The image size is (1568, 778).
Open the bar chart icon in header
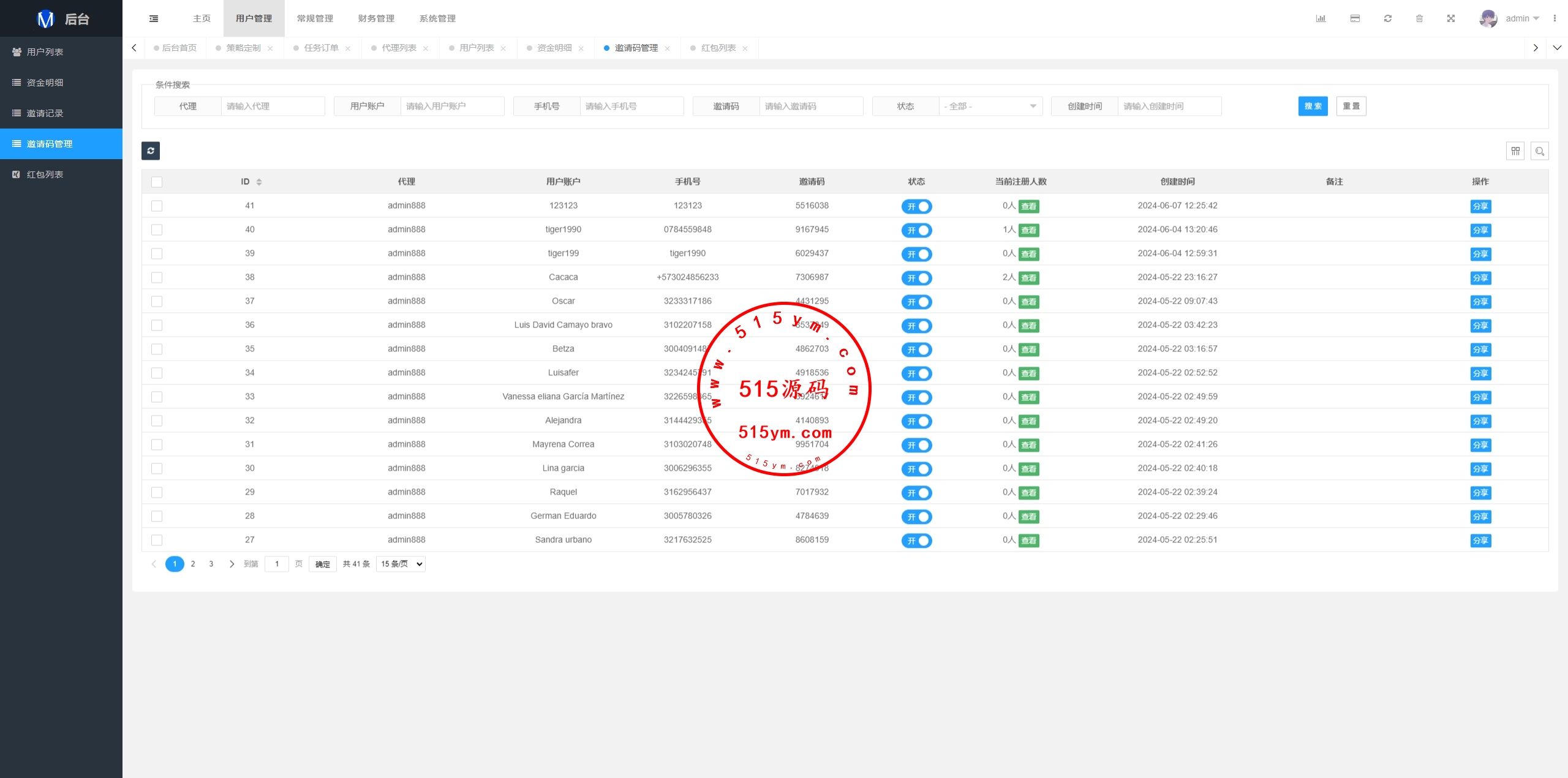1321,18
